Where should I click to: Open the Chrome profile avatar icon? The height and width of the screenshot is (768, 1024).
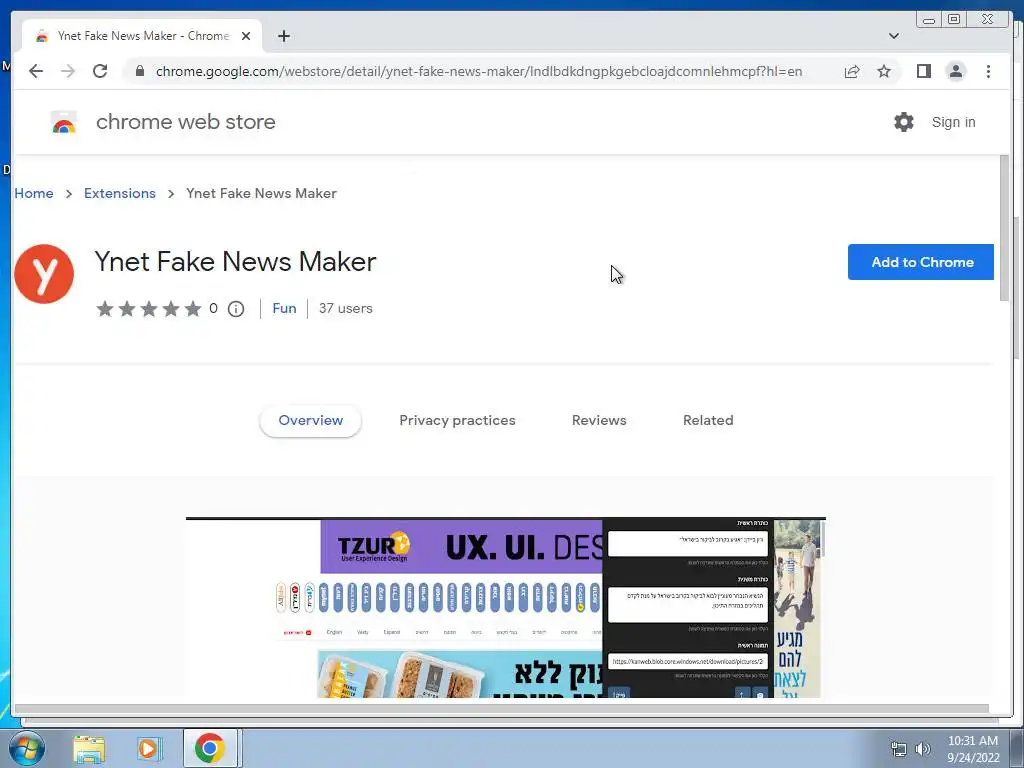click(x=955, y=71)
